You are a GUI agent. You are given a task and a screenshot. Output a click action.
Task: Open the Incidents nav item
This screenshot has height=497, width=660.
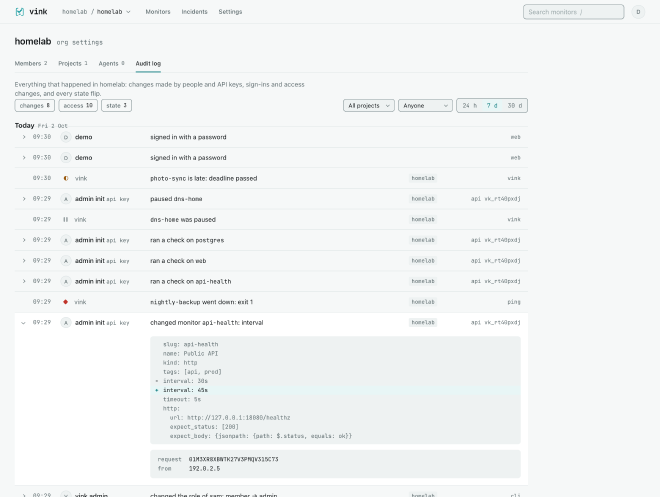194,12
